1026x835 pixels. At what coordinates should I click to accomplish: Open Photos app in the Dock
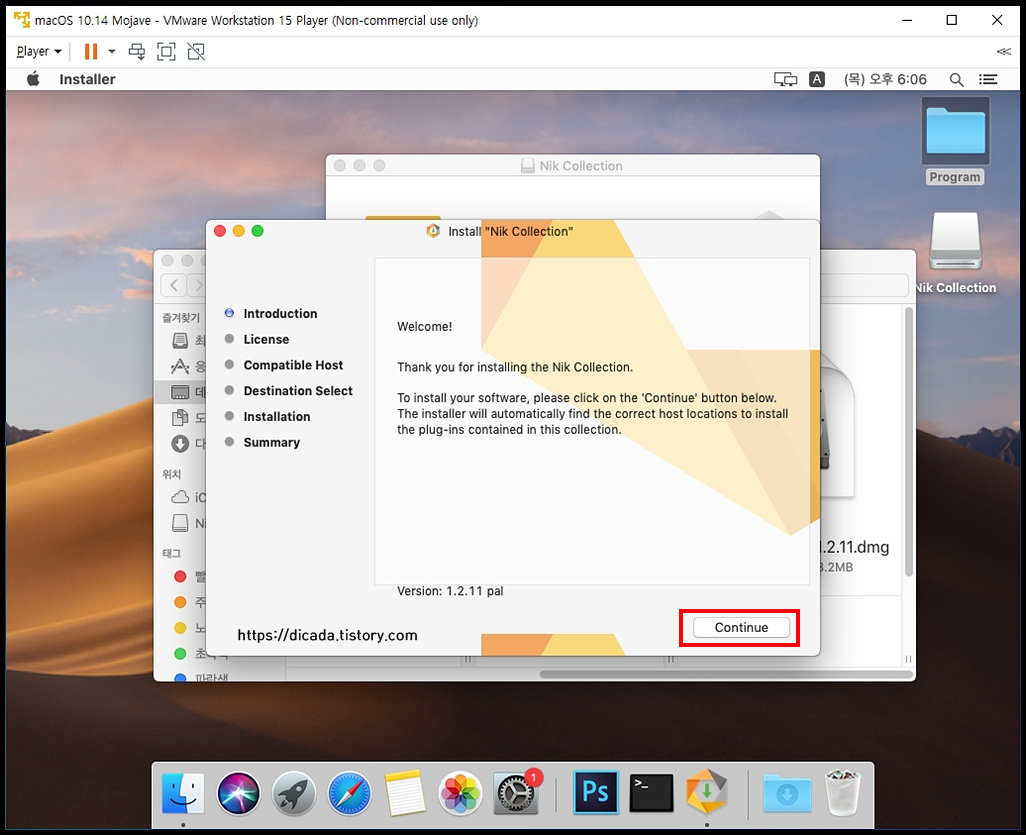point(460,793)
